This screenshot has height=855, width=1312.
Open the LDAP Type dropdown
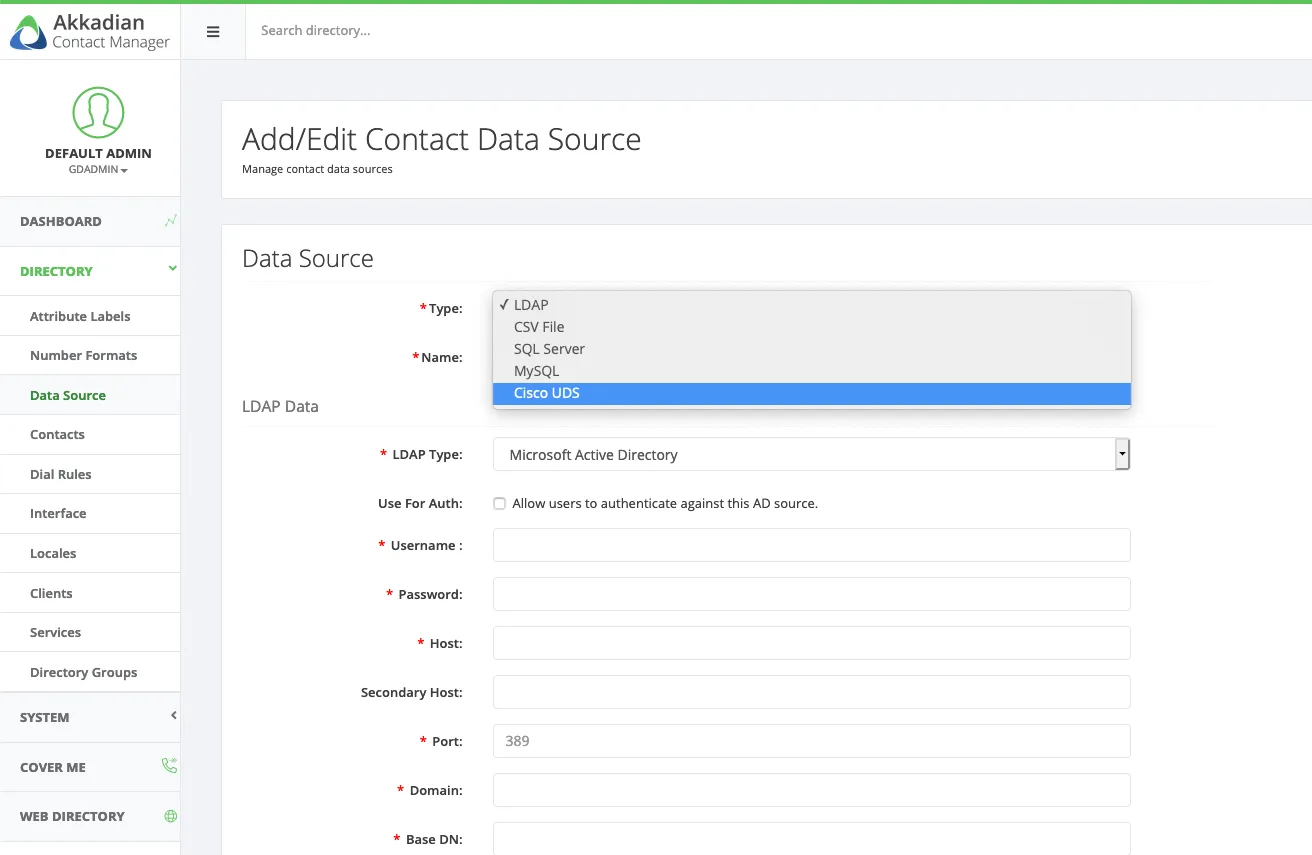point(811,454)
